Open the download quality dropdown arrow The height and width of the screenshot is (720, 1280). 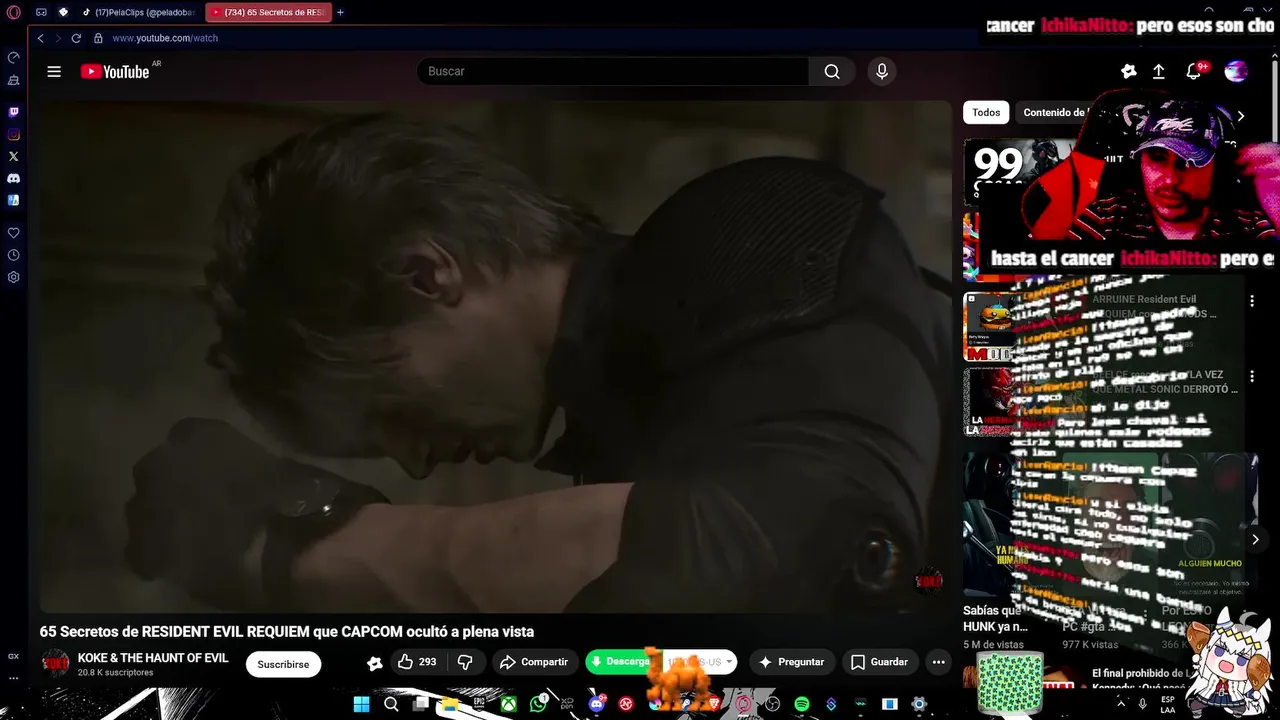coord(729,662)
